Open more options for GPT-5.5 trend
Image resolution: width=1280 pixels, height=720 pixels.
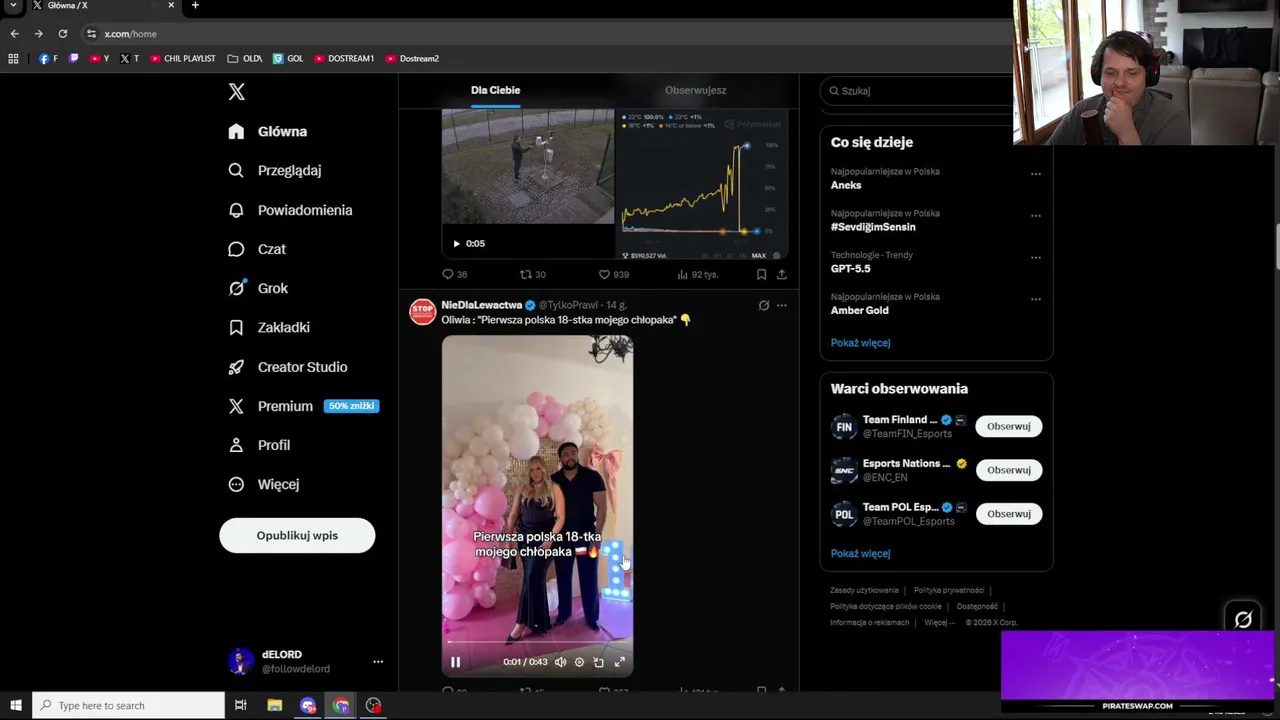(1035, 257)
